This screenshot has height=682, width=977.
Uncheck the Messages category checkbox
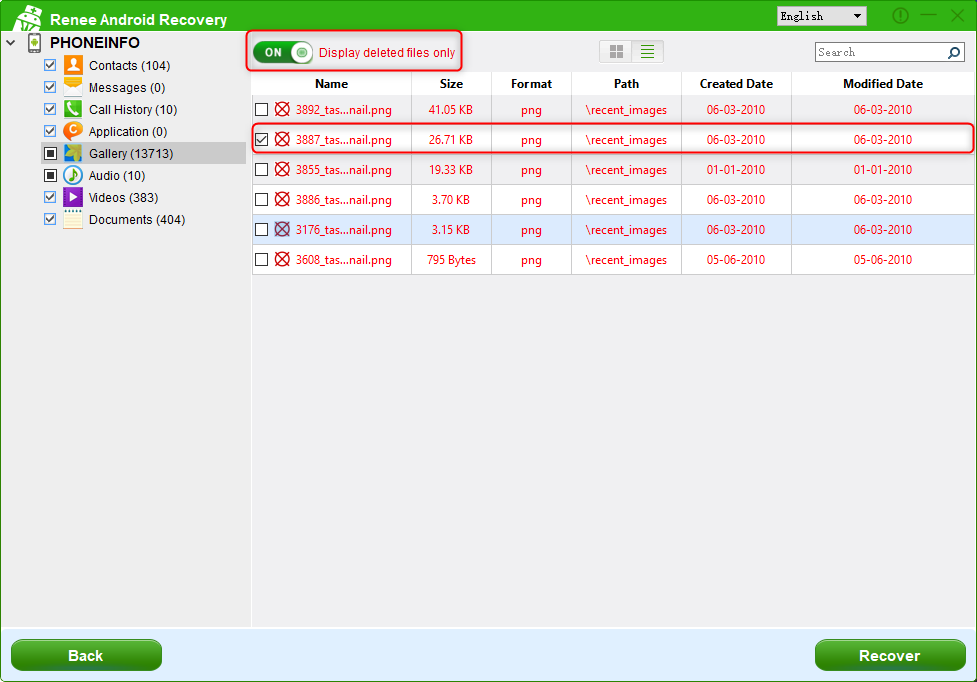click(x=50, y=88)
